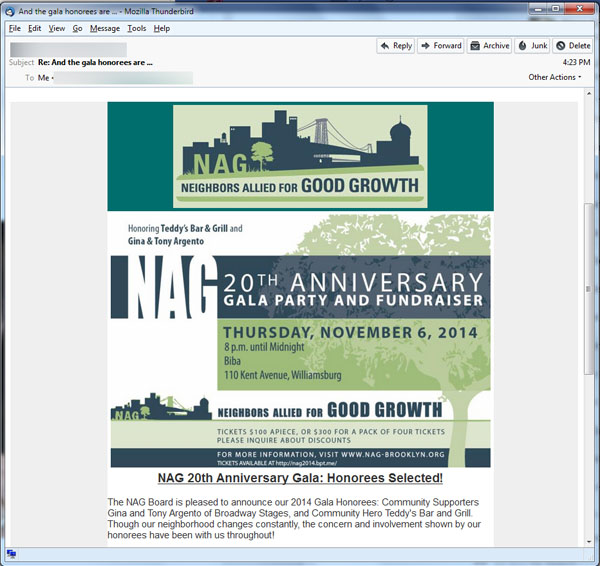Mark the message as Junk
The width and height of the screenshot is (600, 566).
[x=532, y=46]
